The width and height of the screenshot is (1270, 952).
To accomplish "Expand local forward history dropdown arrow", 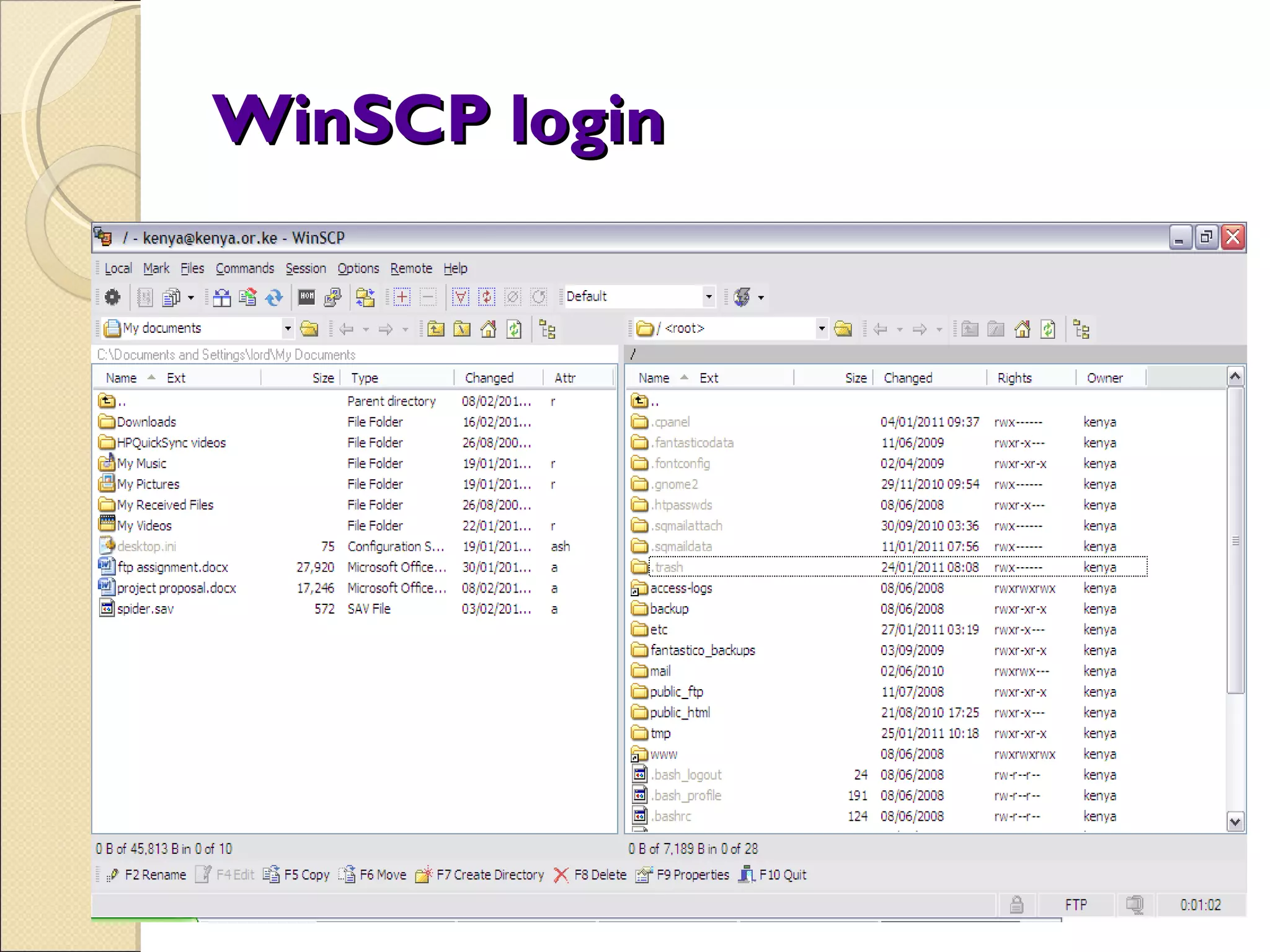I will click(405, 330).
